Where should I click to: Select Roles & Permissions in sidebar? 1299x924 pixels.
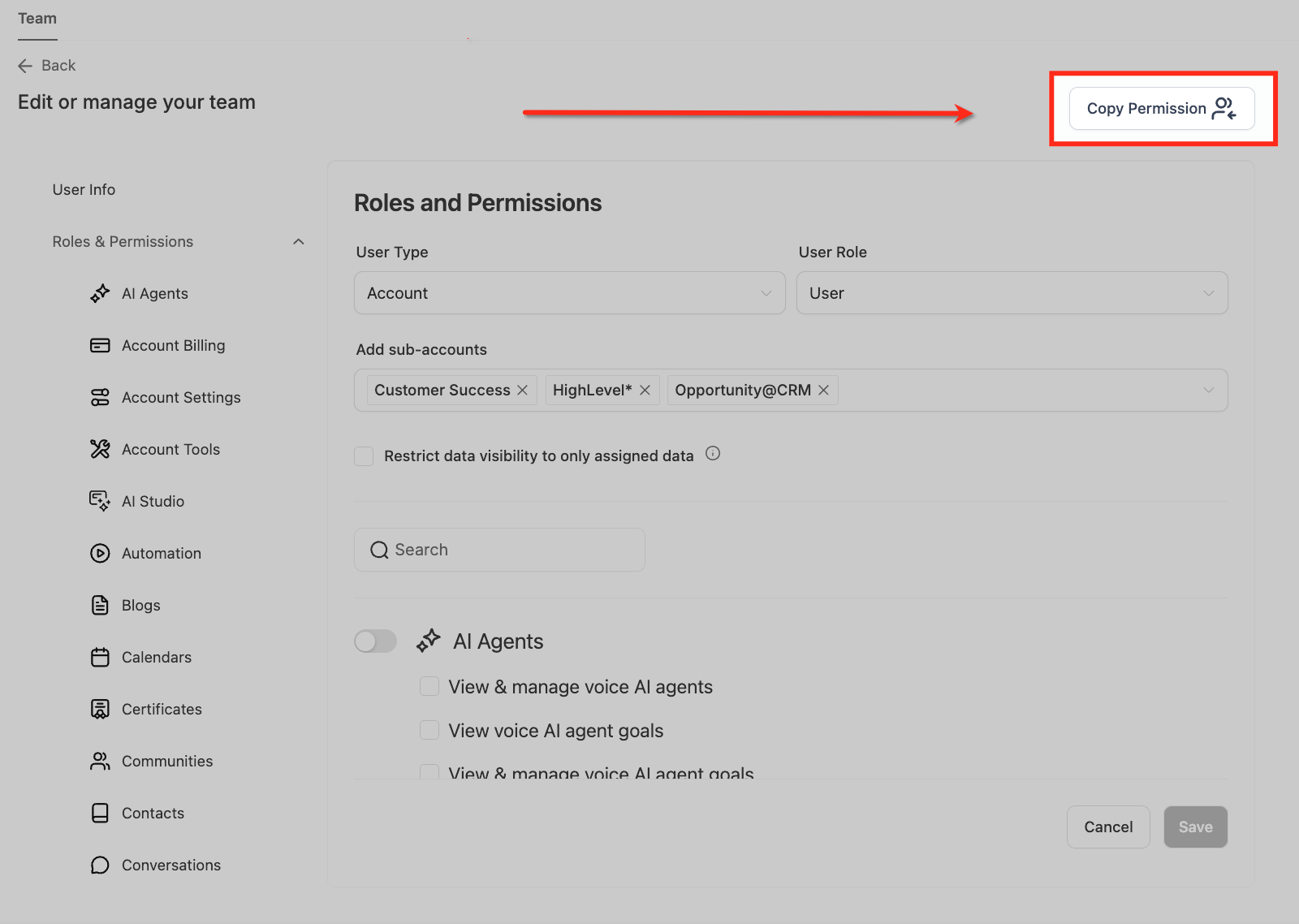[123, 241]
